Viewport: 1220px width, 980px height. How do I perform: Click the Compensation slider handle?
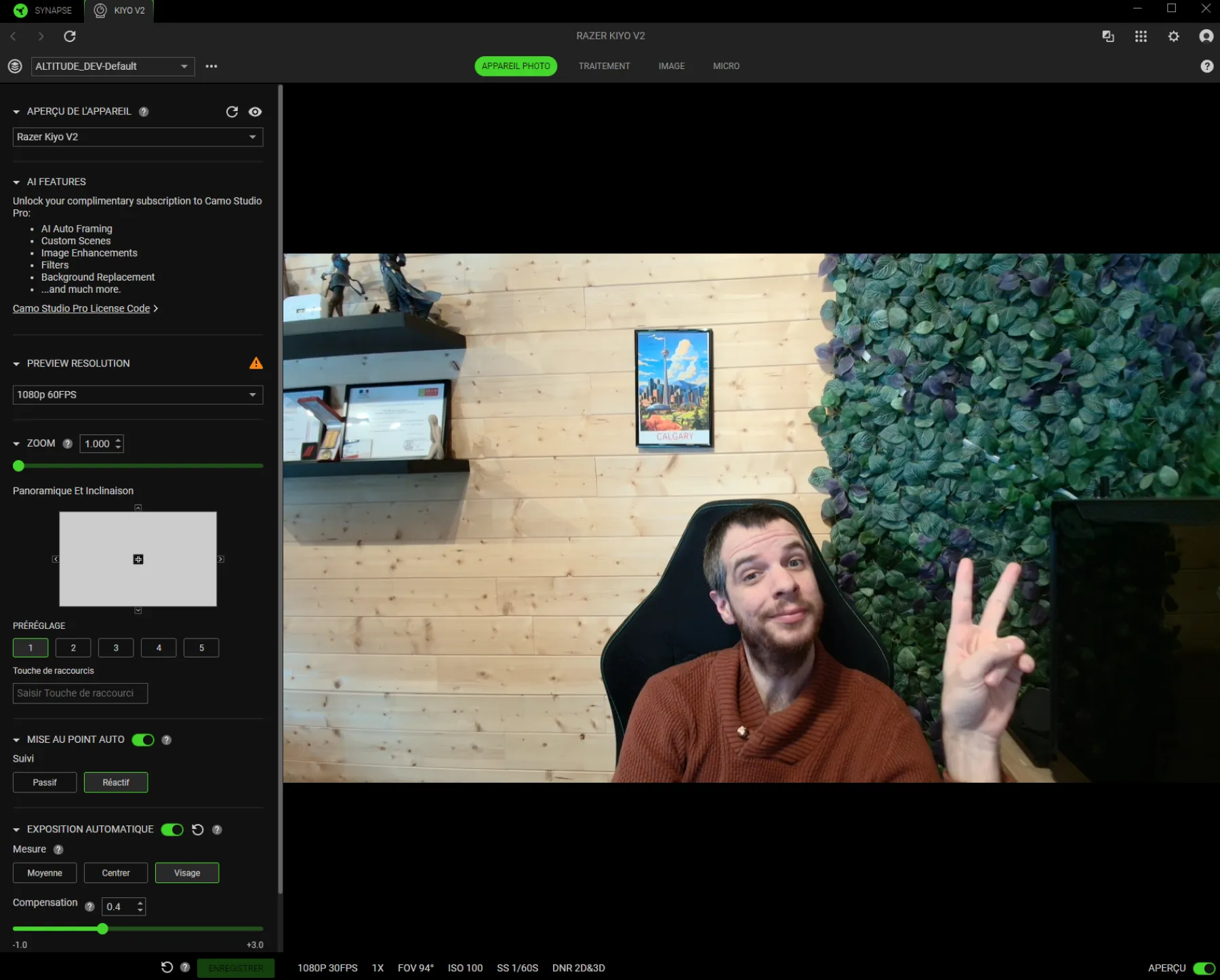102,928
